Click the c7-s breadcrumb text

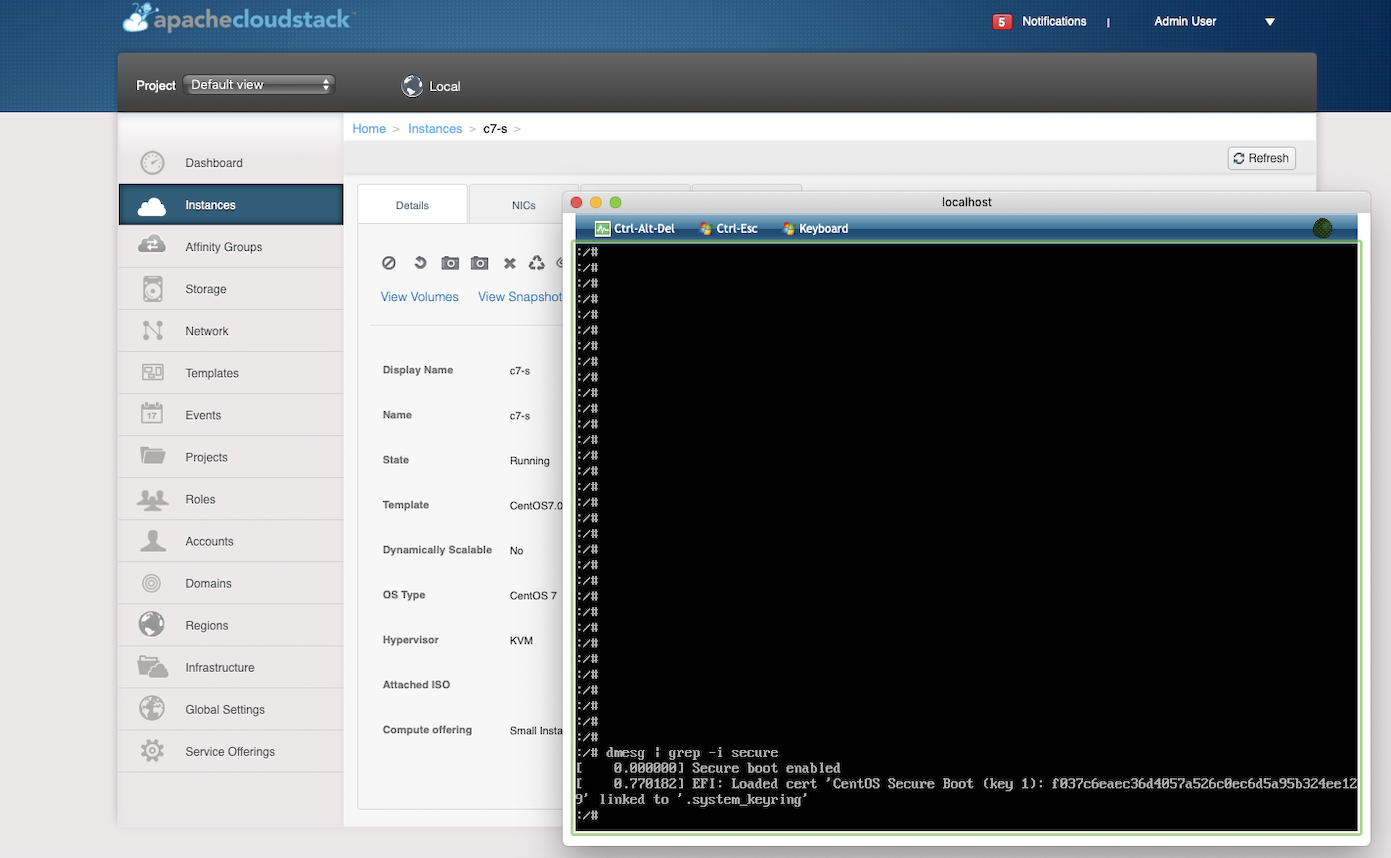[495, 129]
